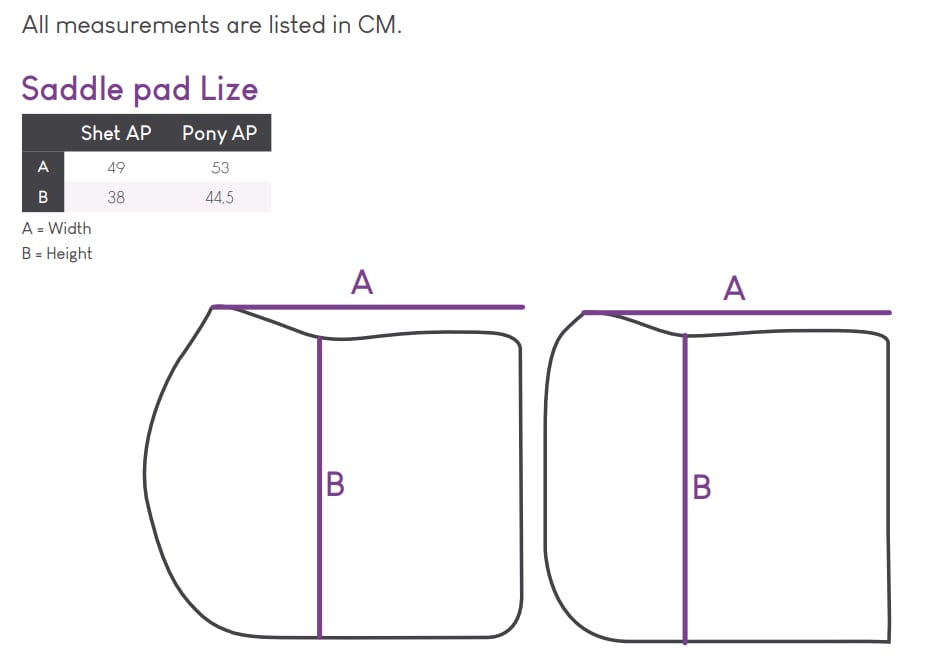Click row label B in the table

[43, 197]
